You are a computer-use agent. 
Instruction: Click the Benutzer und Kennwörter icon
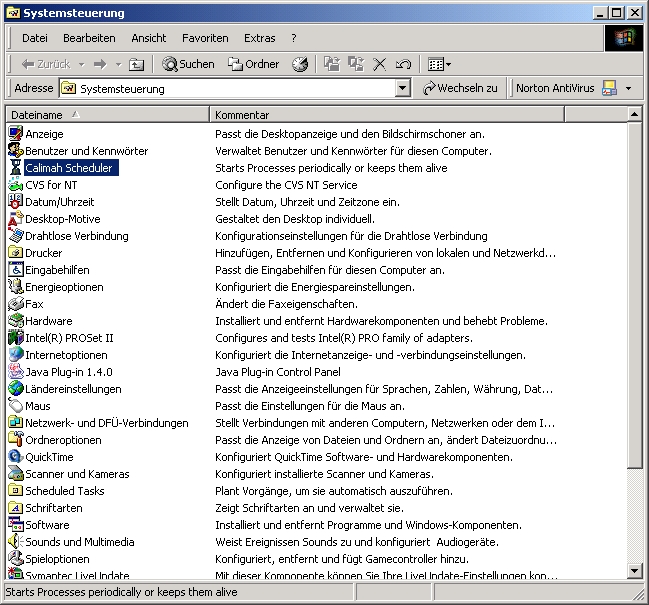click(16, 150)
